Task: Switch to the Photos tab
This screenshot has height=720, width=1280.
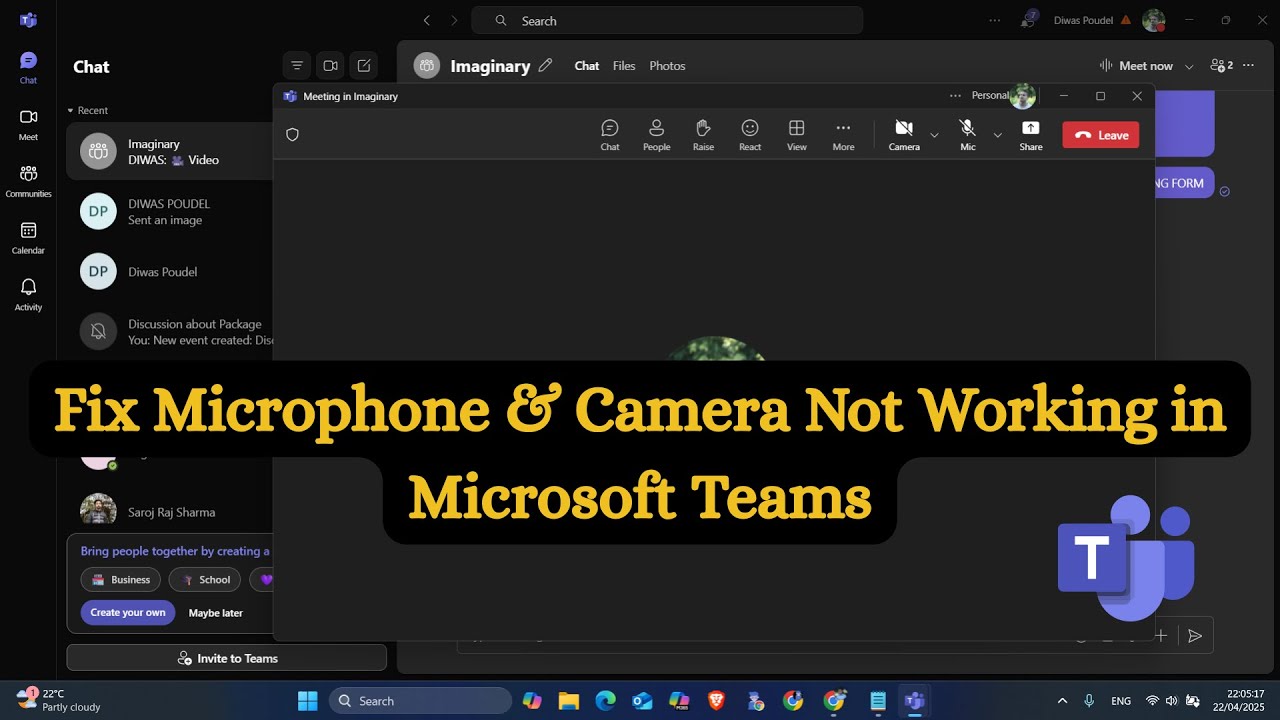Action: coord(667,66)
